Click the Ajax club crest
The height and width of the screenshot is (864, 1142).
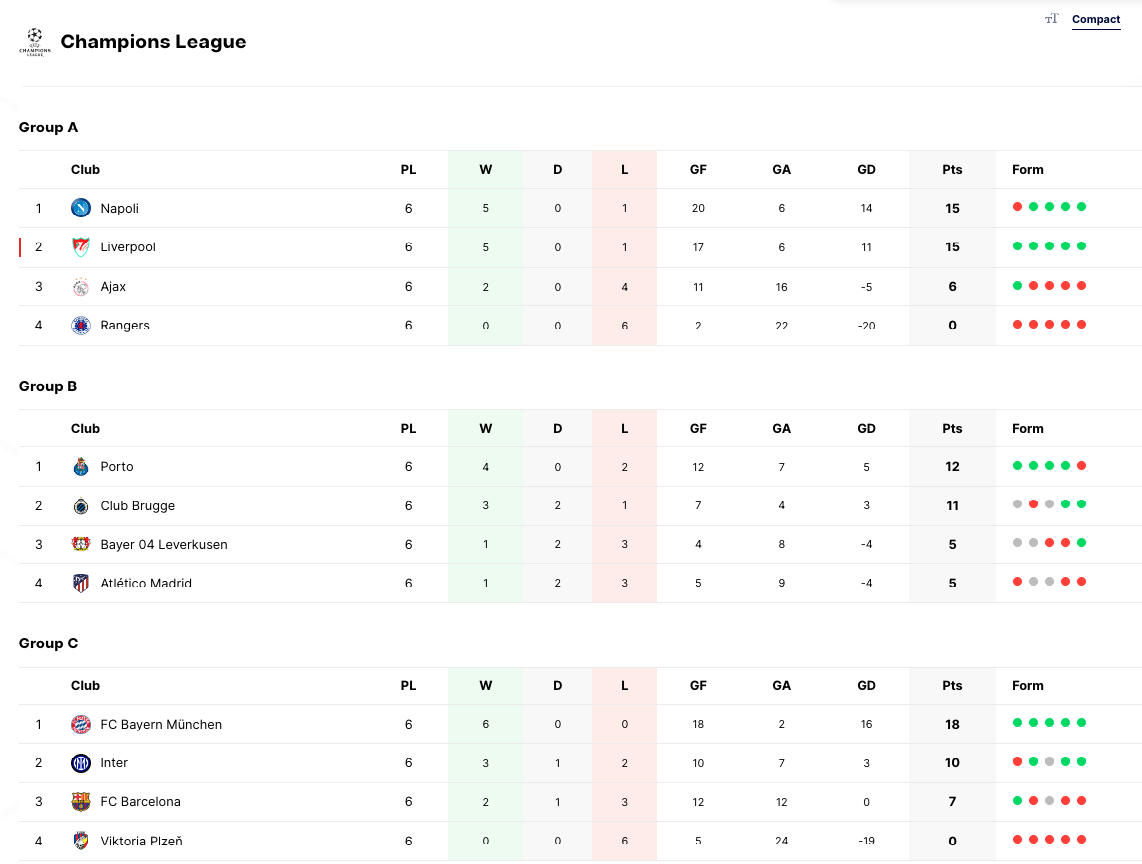pyautogui.click(x=81, y=287)
